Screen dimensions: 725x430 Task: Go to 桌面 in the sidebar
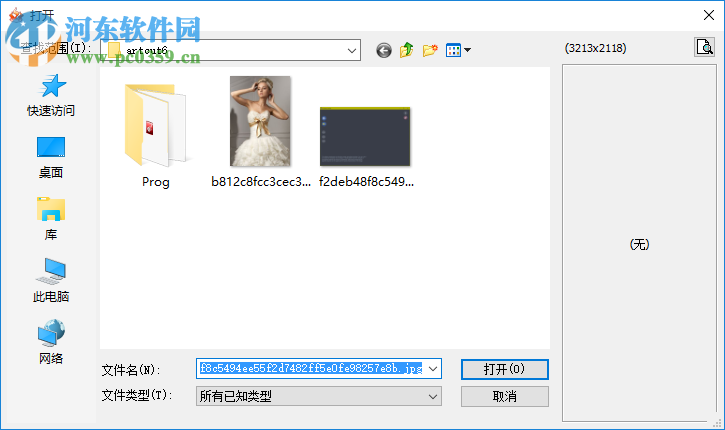(51, 158)
